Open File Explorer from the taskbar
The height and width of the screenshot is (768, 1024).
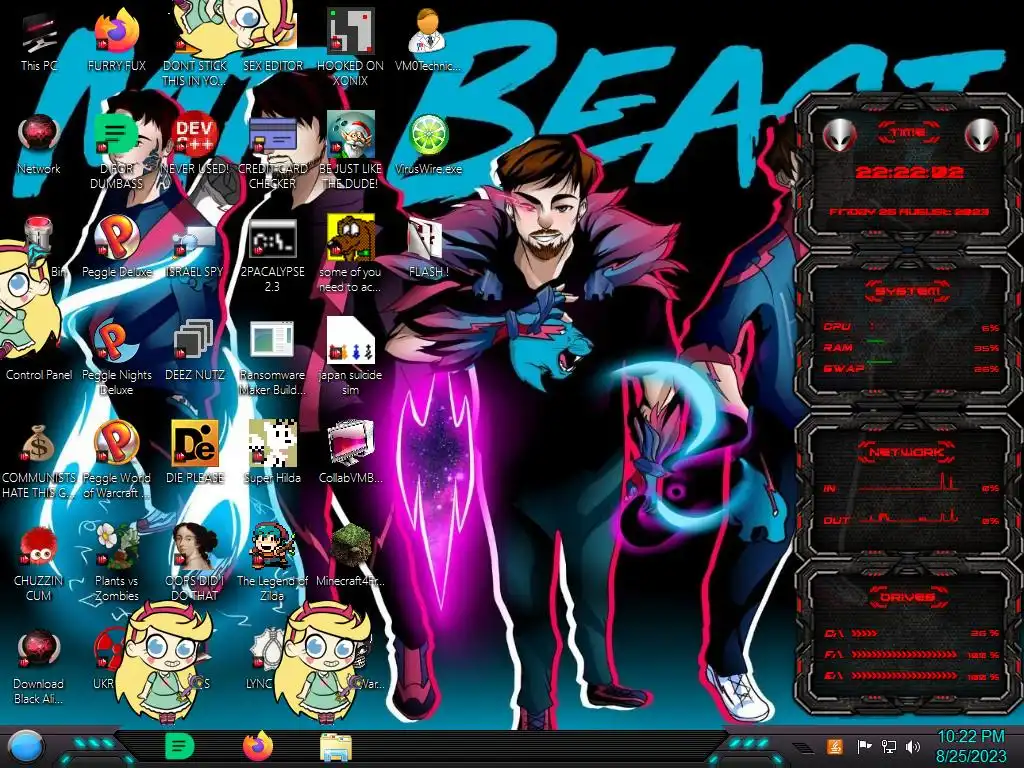pyautogui.click(x=336, y=747)
